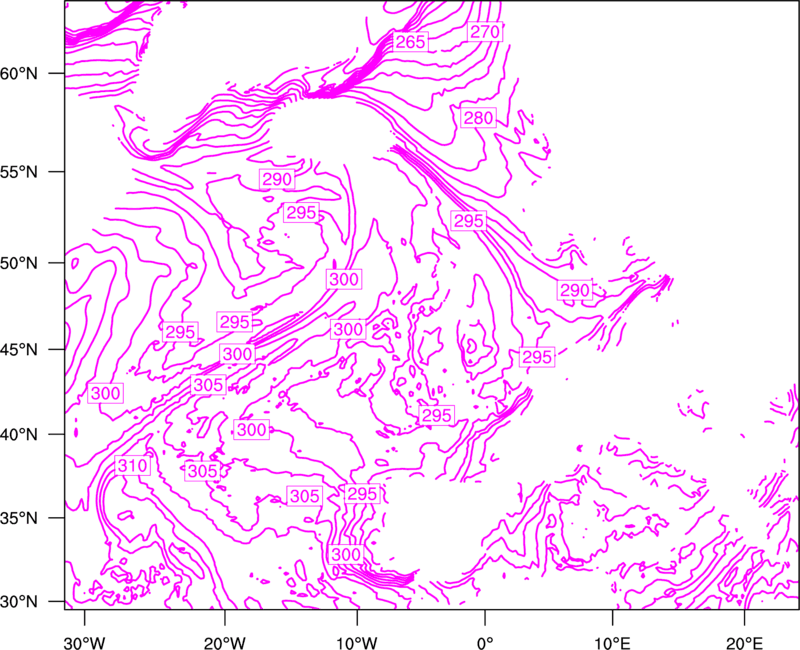Click the 290 contour label nearest 55°N
The width and height of the screenshot is (800, 650).
coord(277,179)
